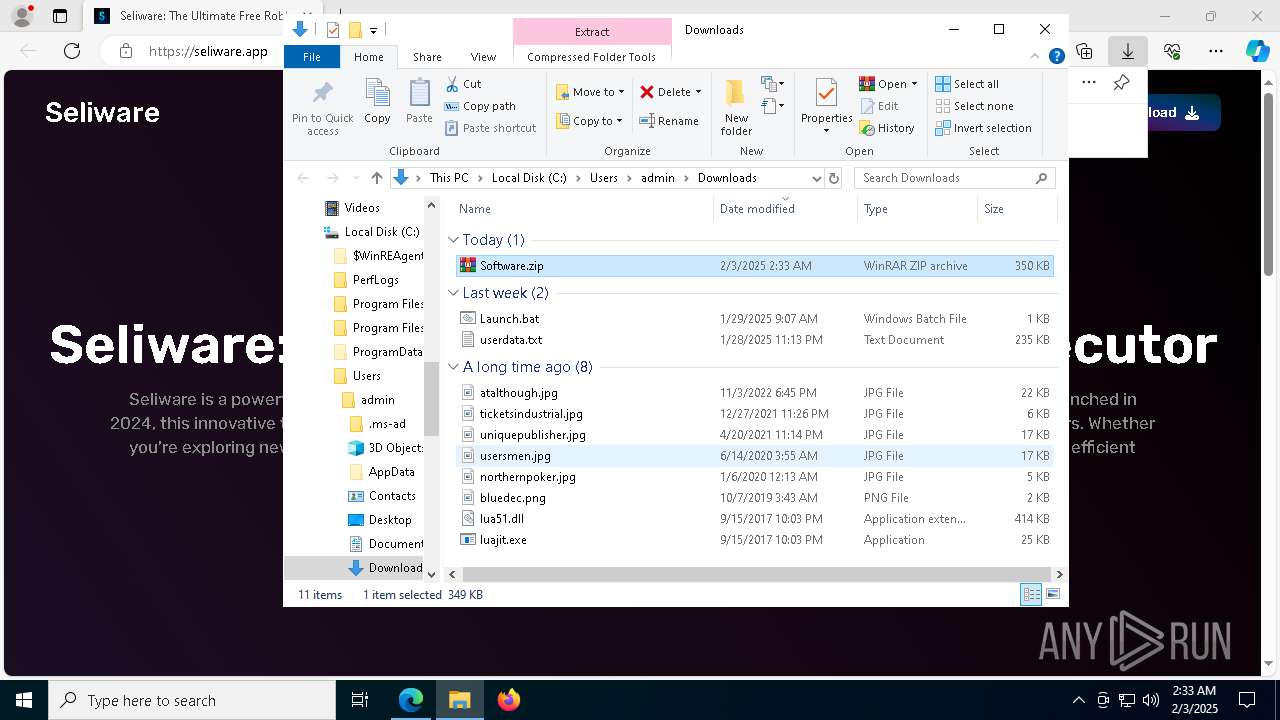
Task: Select lua51.dll file
Action: coord(755,519)
